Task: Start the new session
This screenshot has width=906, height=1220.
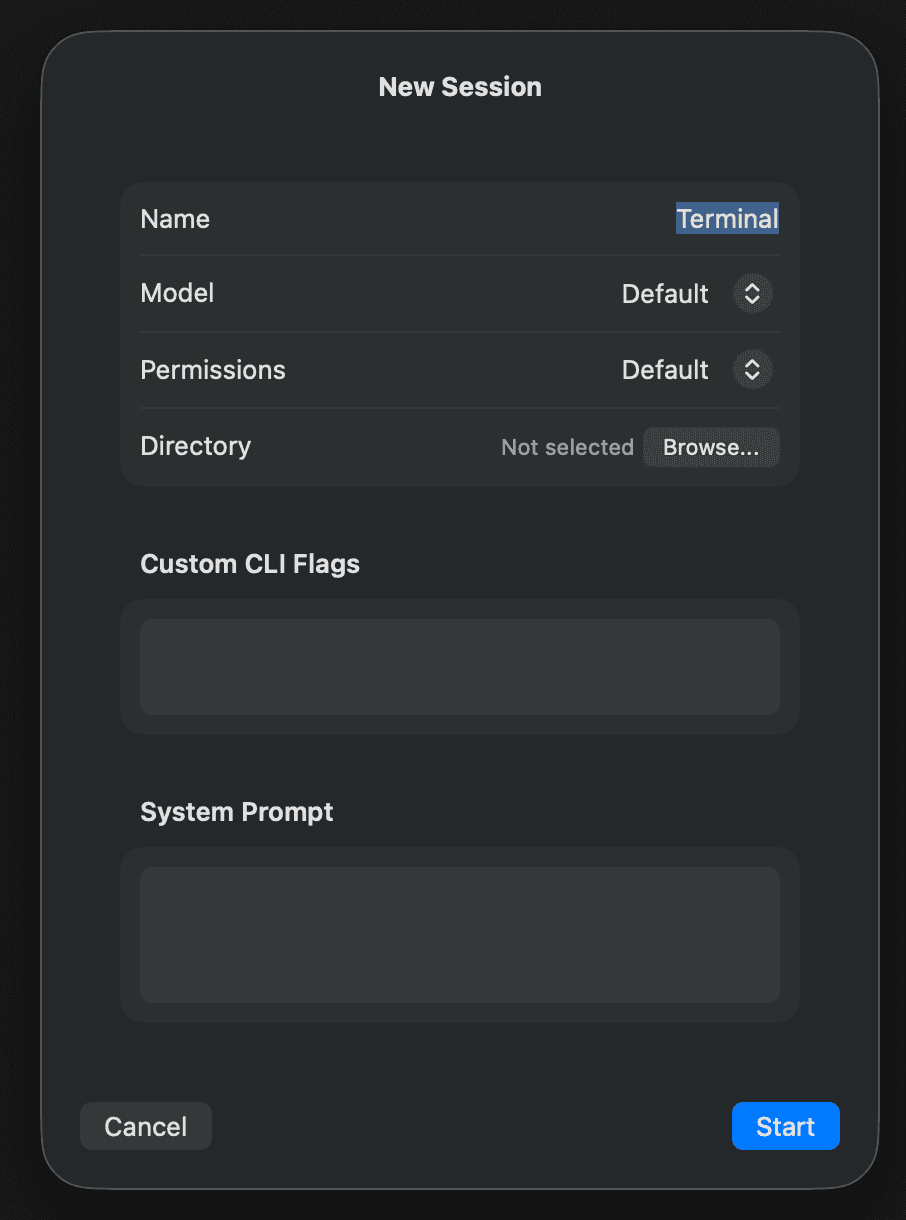Action: point(785,1127)
